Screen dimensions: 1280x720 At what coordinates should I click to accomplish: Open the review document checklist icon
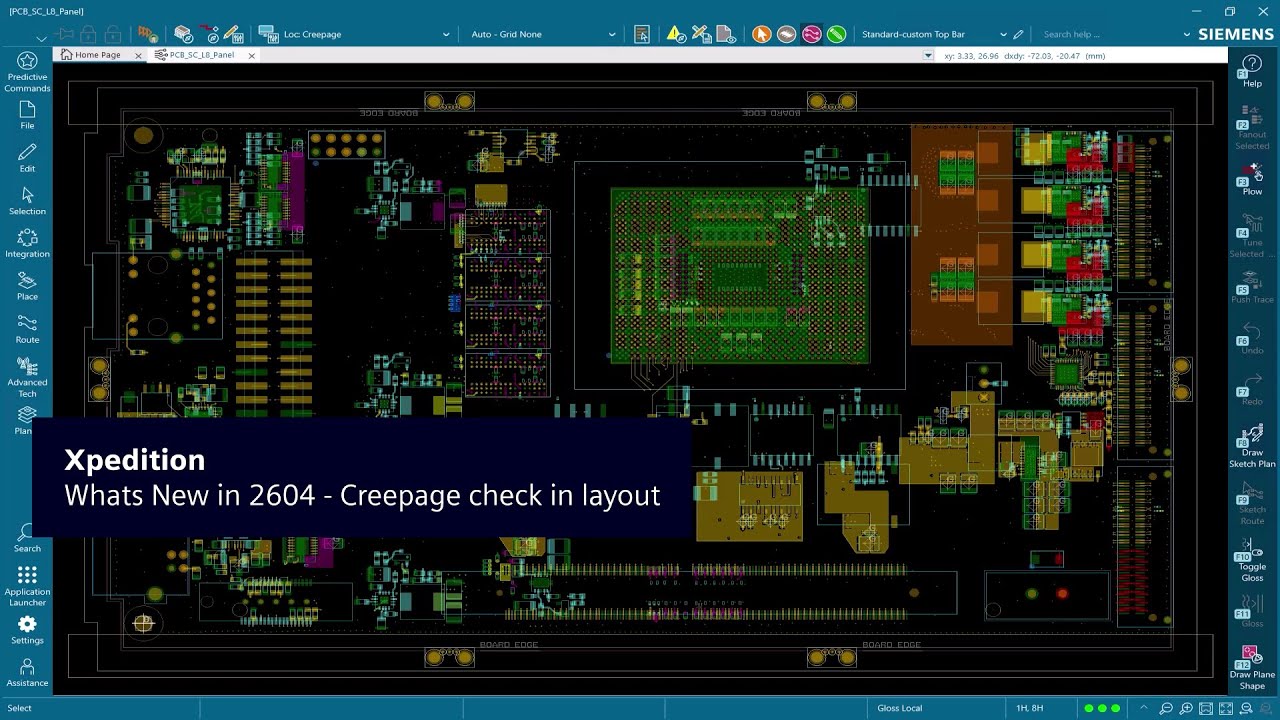[643, 34]
